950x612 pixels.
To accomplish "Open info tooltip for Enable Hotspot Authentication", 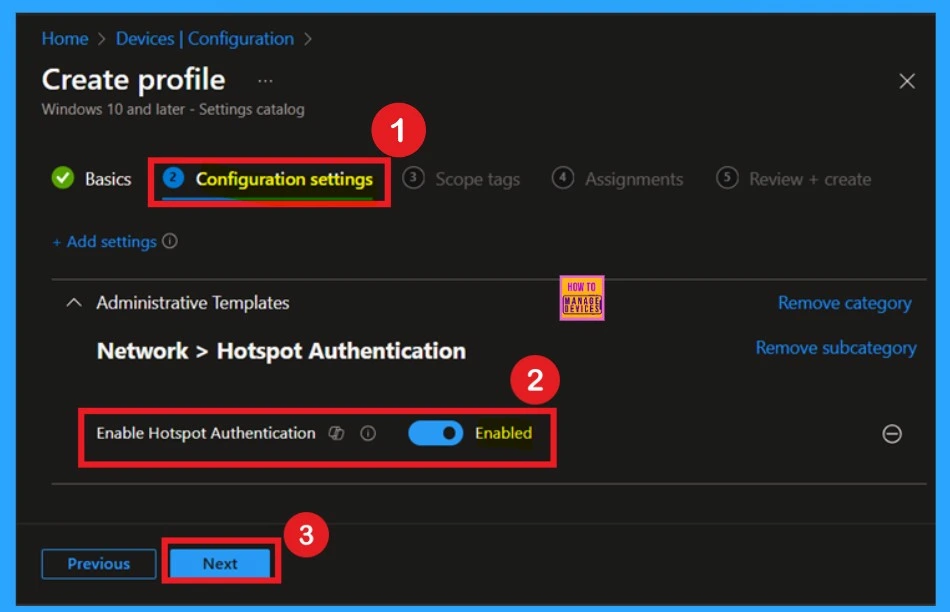I will [x=368, y=433].
